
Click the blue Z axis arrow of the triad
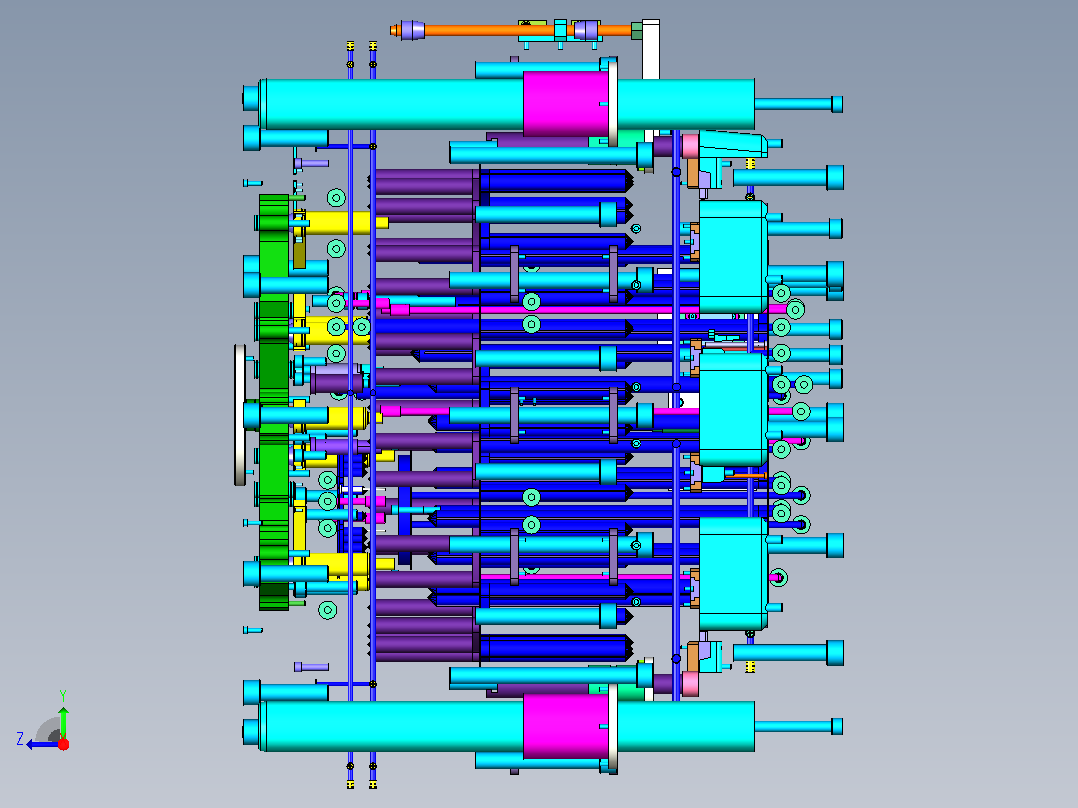pyautogui.click(x=41, y=744)
